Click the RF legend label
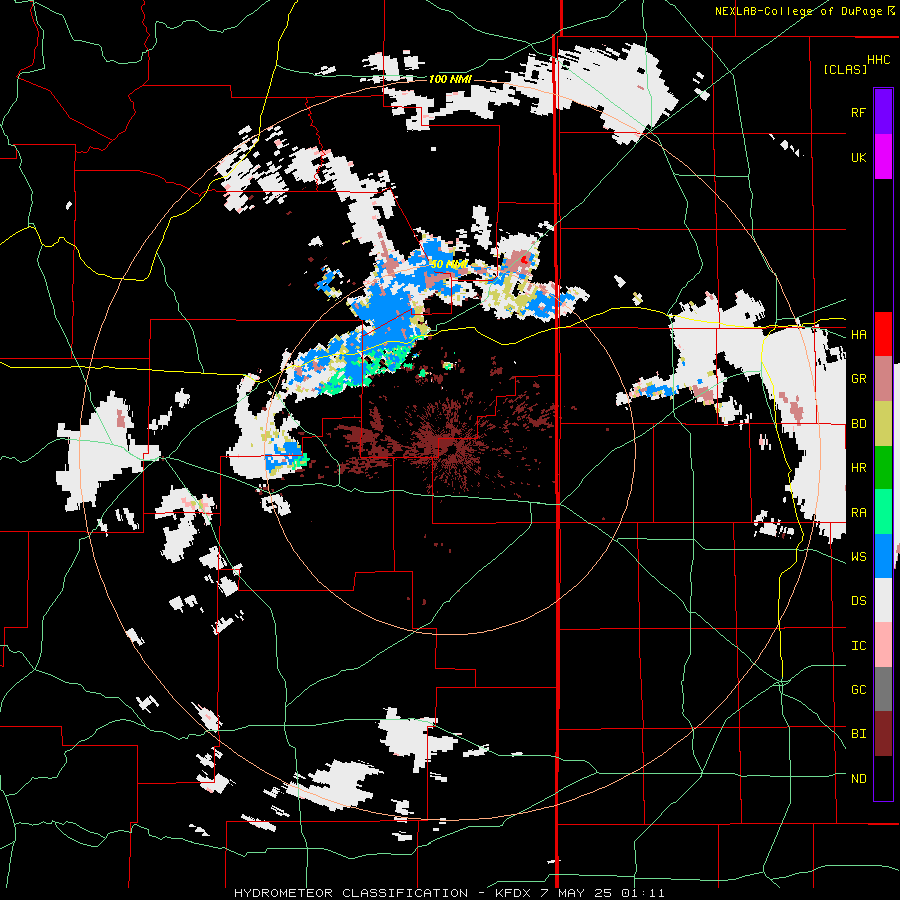 (x=858, y=112)
